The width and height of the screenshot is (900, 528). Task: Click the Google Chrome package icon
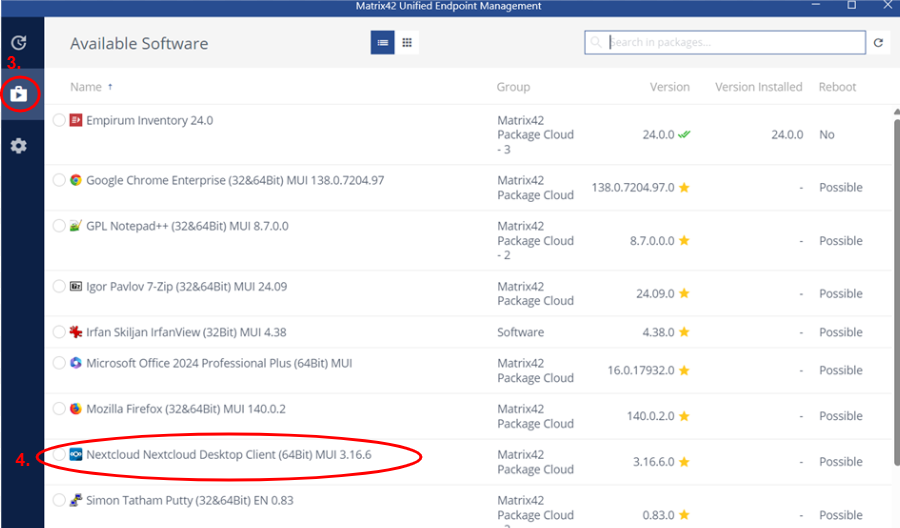click(x=76, y=180)
